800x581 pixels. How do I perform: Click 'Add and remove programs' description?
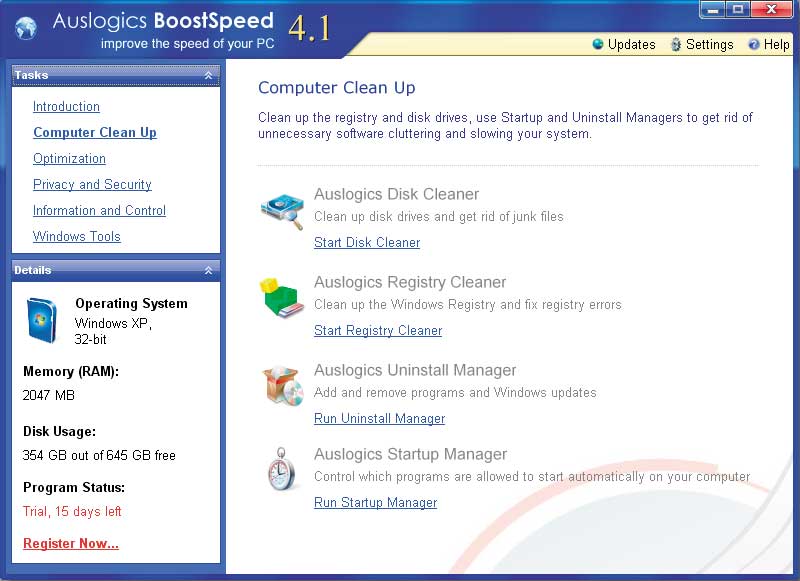click(x=455, y=392)
